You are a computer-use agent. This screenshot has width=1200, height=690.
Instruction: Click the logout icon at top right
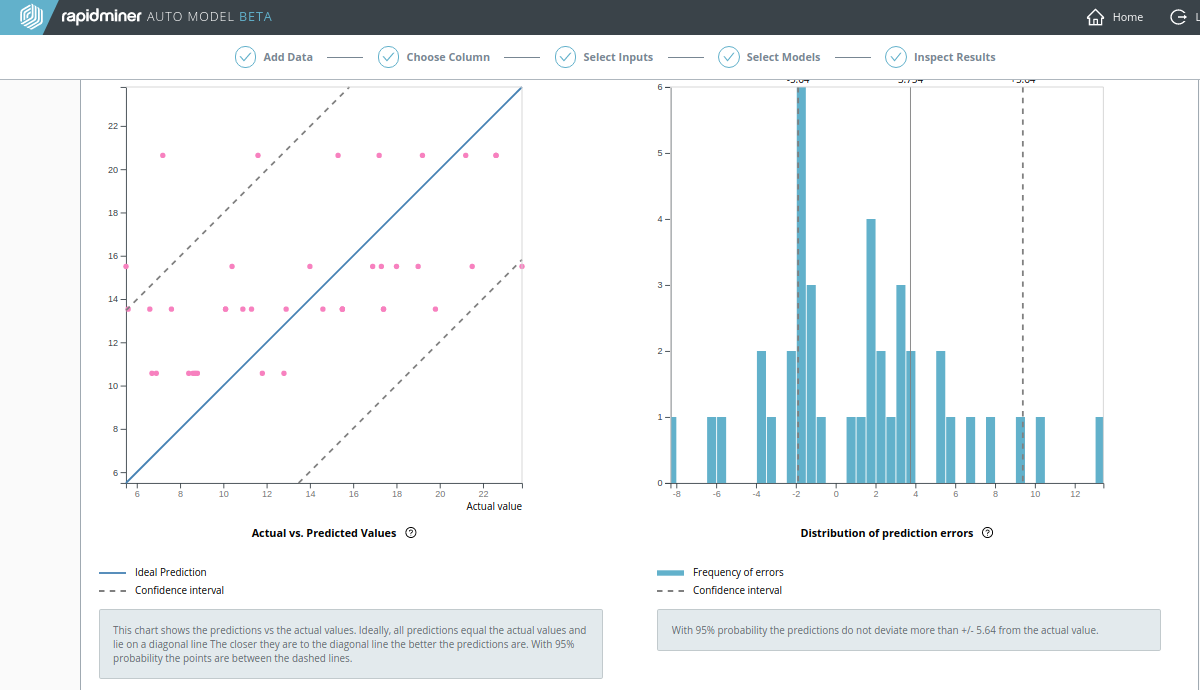click(x=1178, y=17)
